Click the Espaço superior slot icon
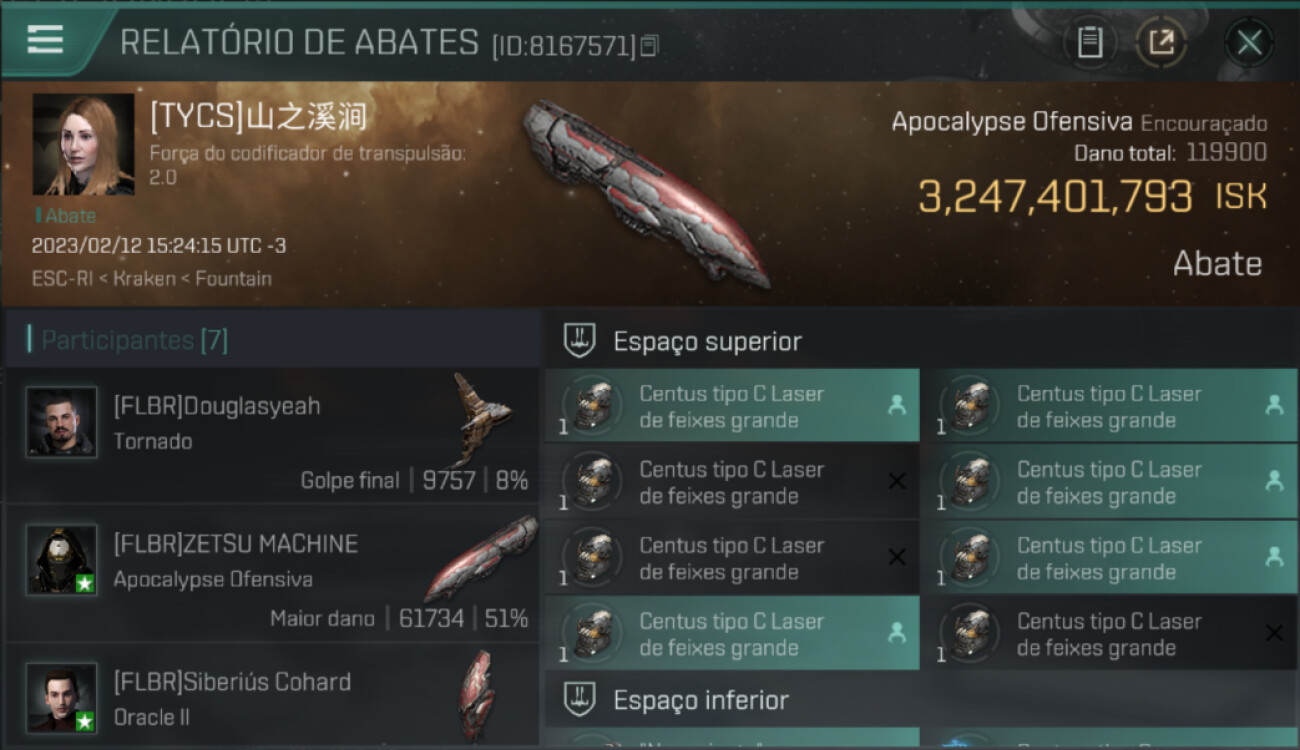Viewport: 1300px width, 750px height. [x=580, y=341]
